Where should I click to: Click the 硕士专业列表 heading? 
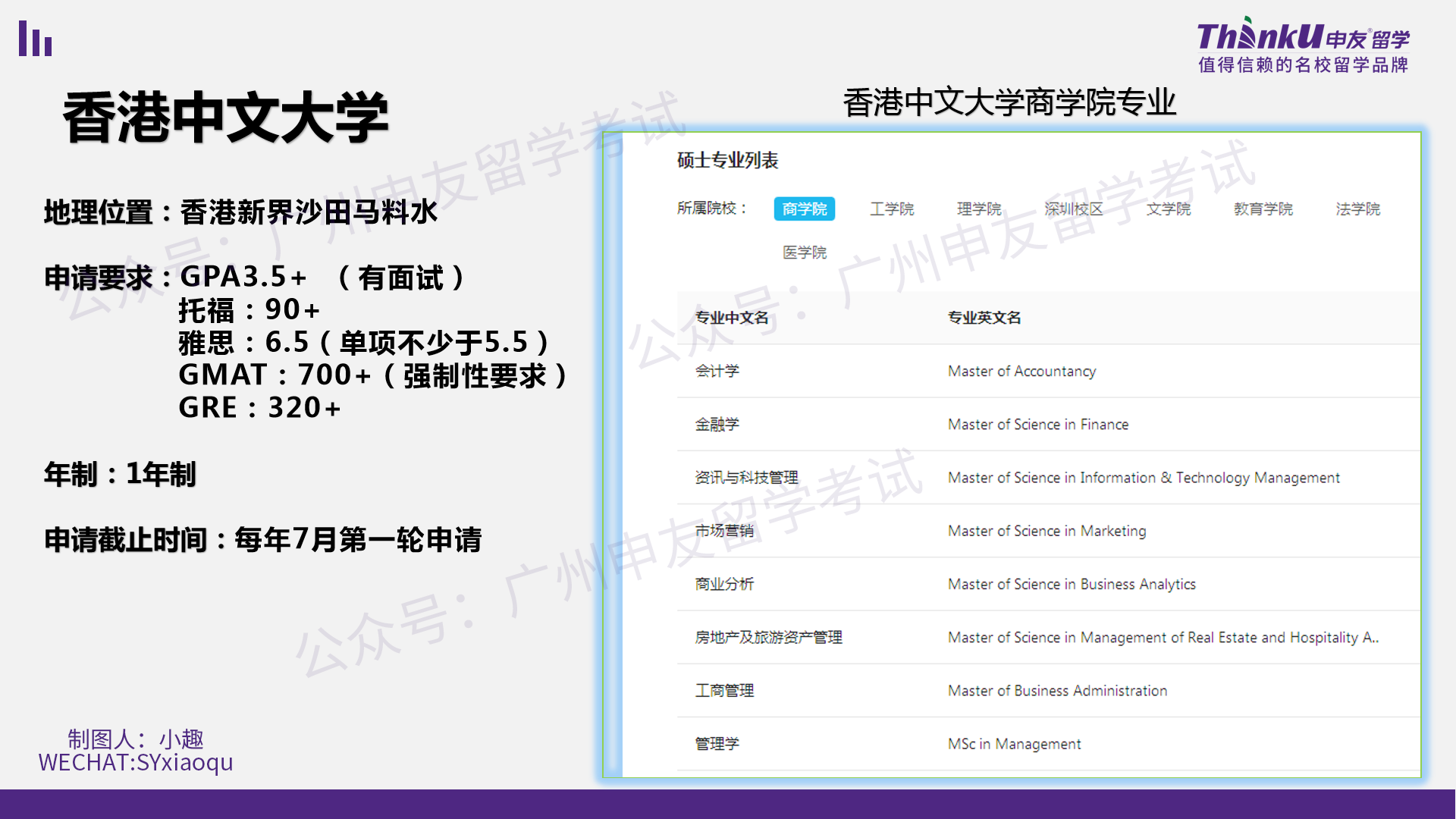[727, 160]
